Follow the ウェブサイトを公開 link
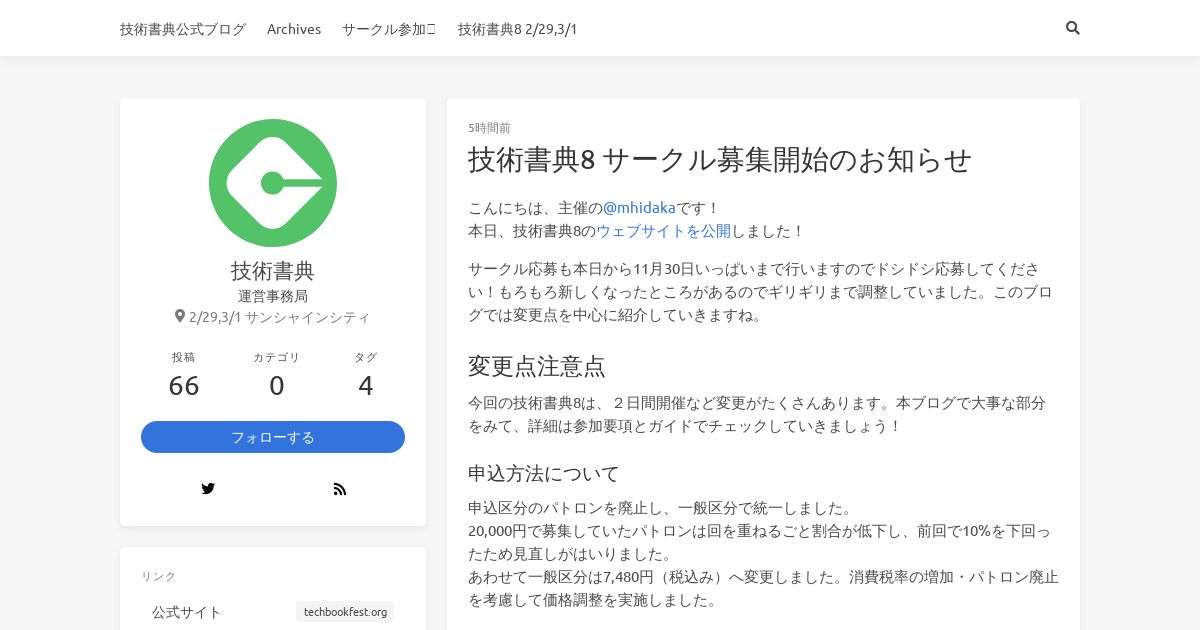Viewport: 1200px width, 630px height. click(663, 231)
